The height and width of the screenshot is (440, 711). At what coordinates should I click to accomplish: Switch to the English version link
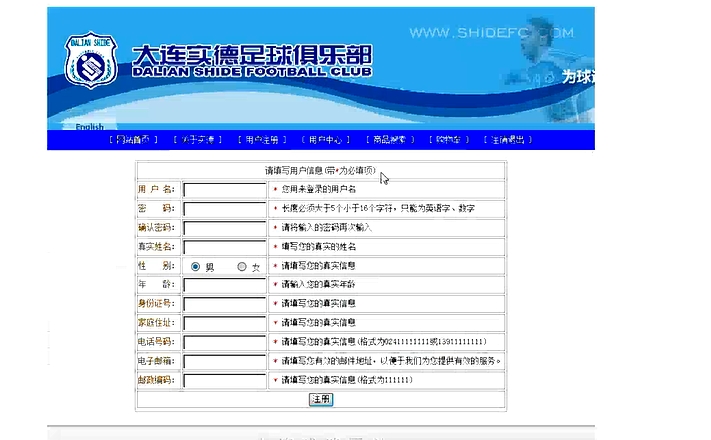(89, 127)
